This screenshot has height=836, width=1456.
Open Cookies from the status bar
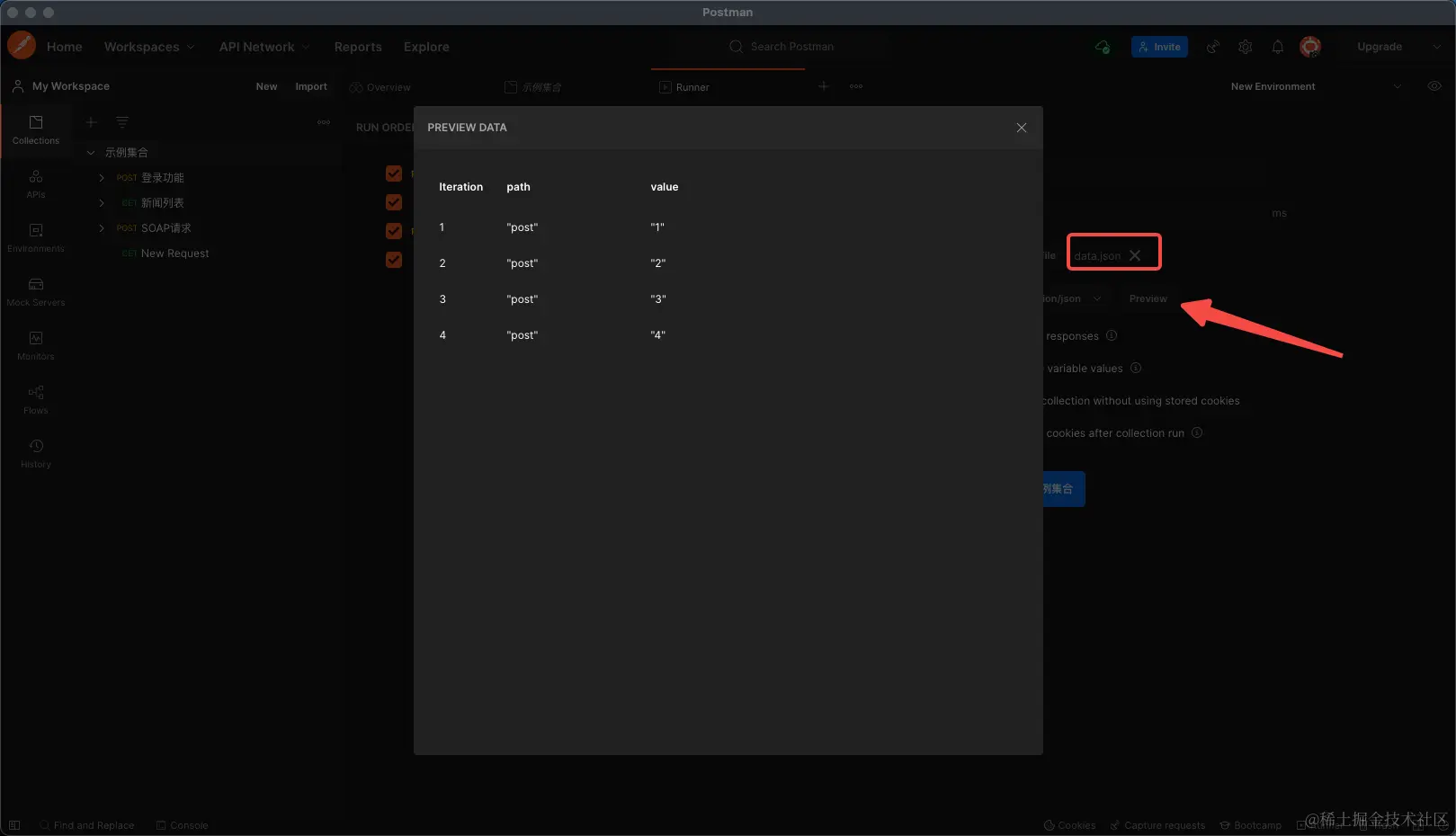click(1069, 825)
